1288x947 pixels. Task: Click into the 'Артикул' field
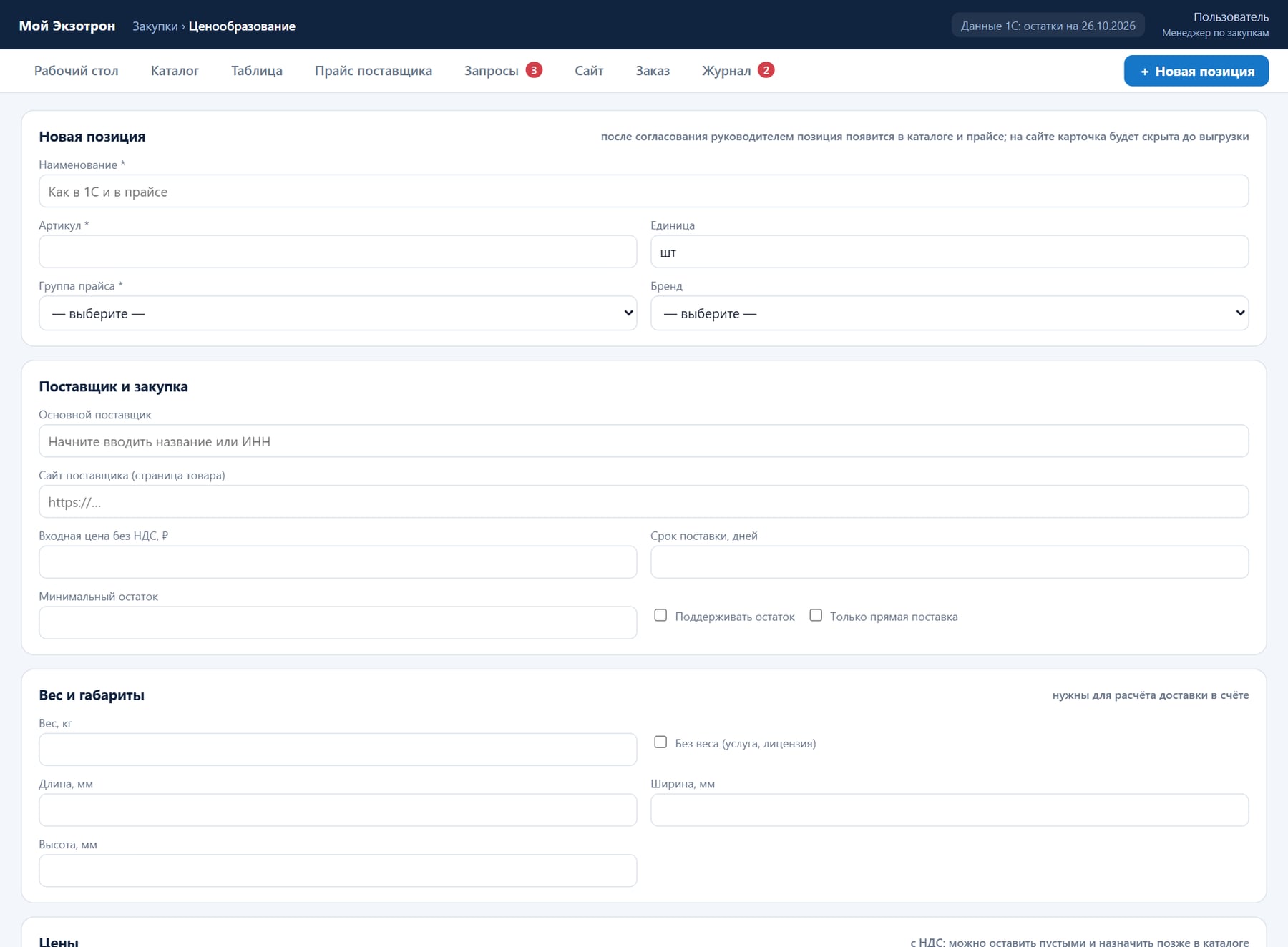tap(338, 252)
